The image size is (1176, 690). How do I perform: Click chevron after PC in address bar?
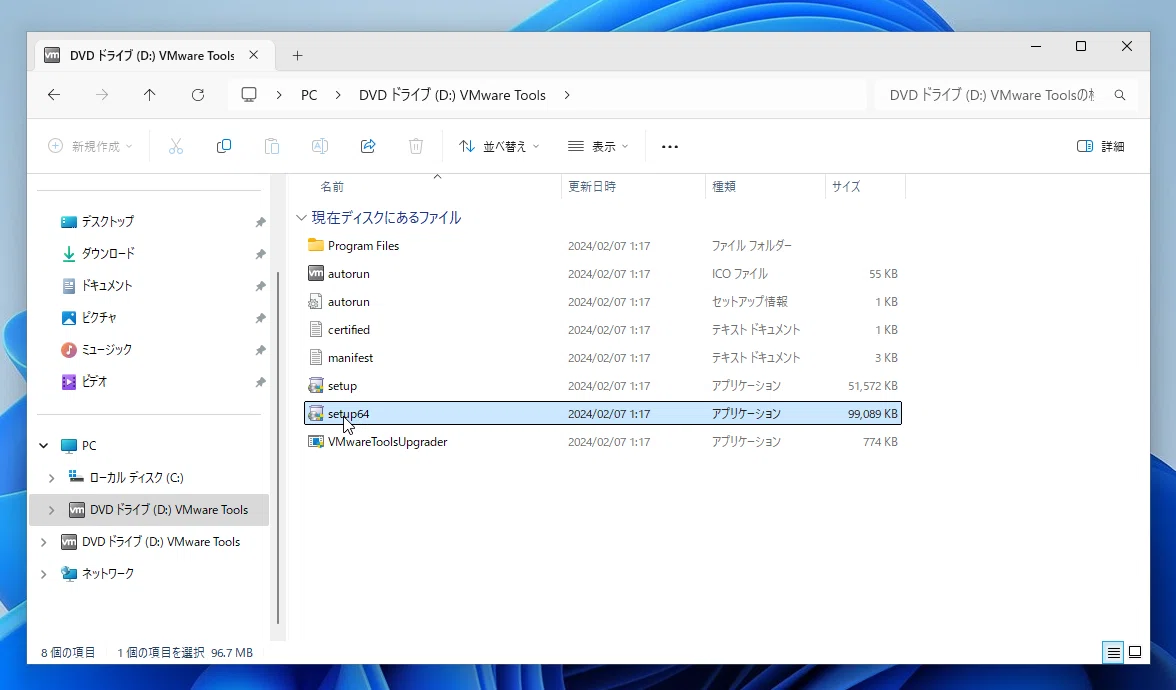coord(338,95)
